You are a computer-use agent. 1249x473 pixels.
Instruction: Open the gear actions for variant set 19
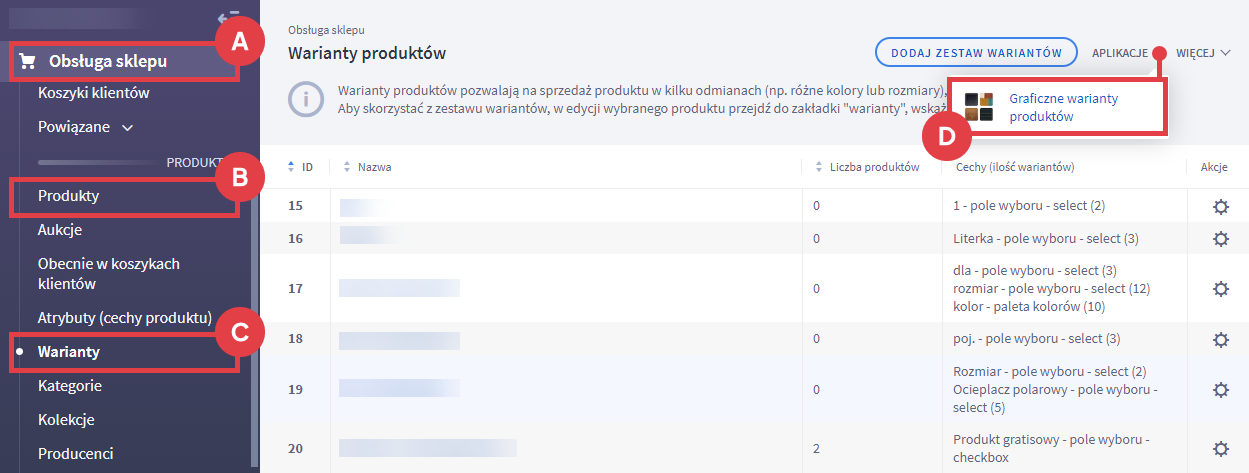click(1220, 389)
